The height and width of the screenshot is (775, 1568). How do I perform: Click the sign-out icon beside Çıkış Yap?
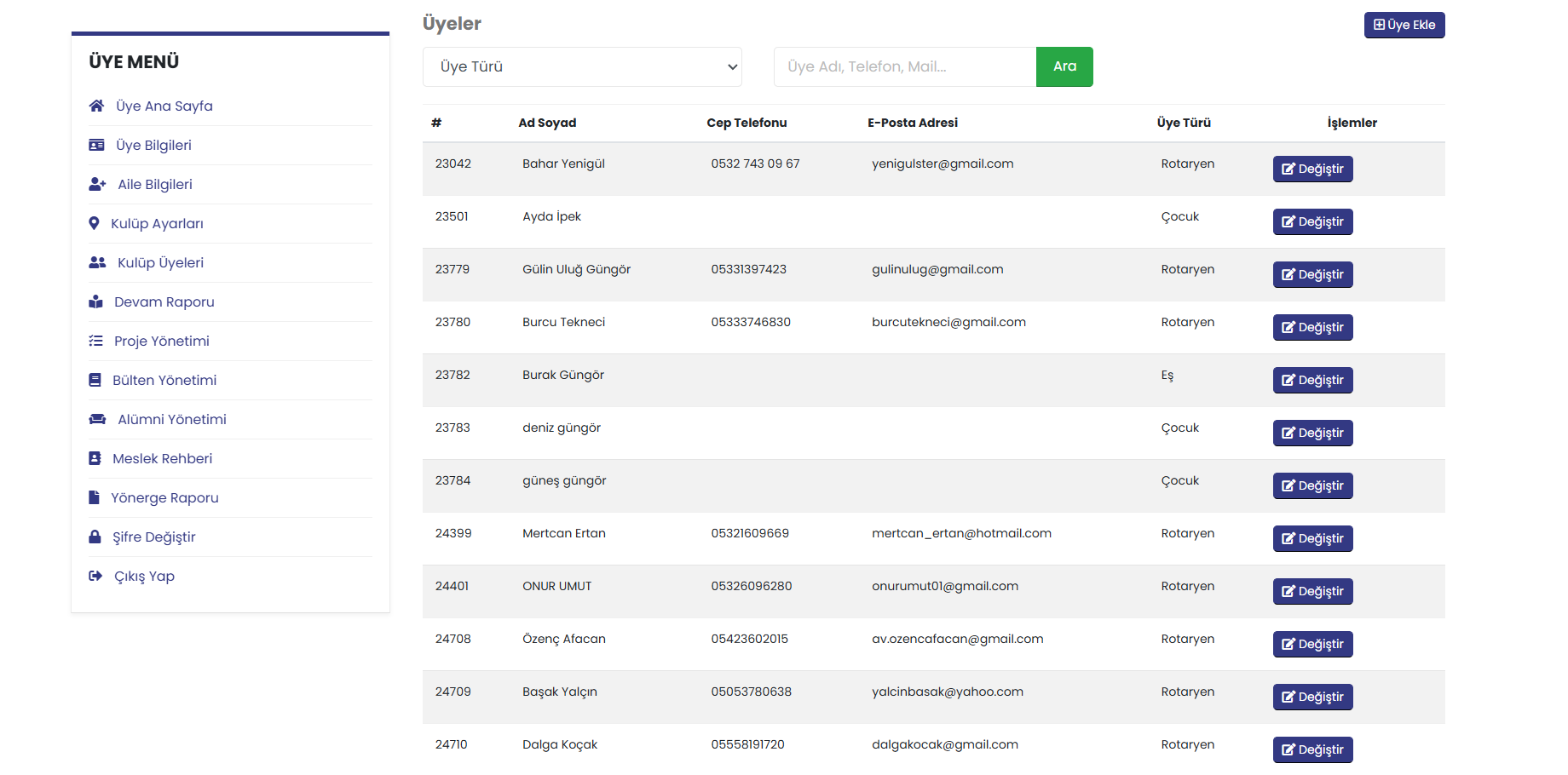click(x=95, y=576)
